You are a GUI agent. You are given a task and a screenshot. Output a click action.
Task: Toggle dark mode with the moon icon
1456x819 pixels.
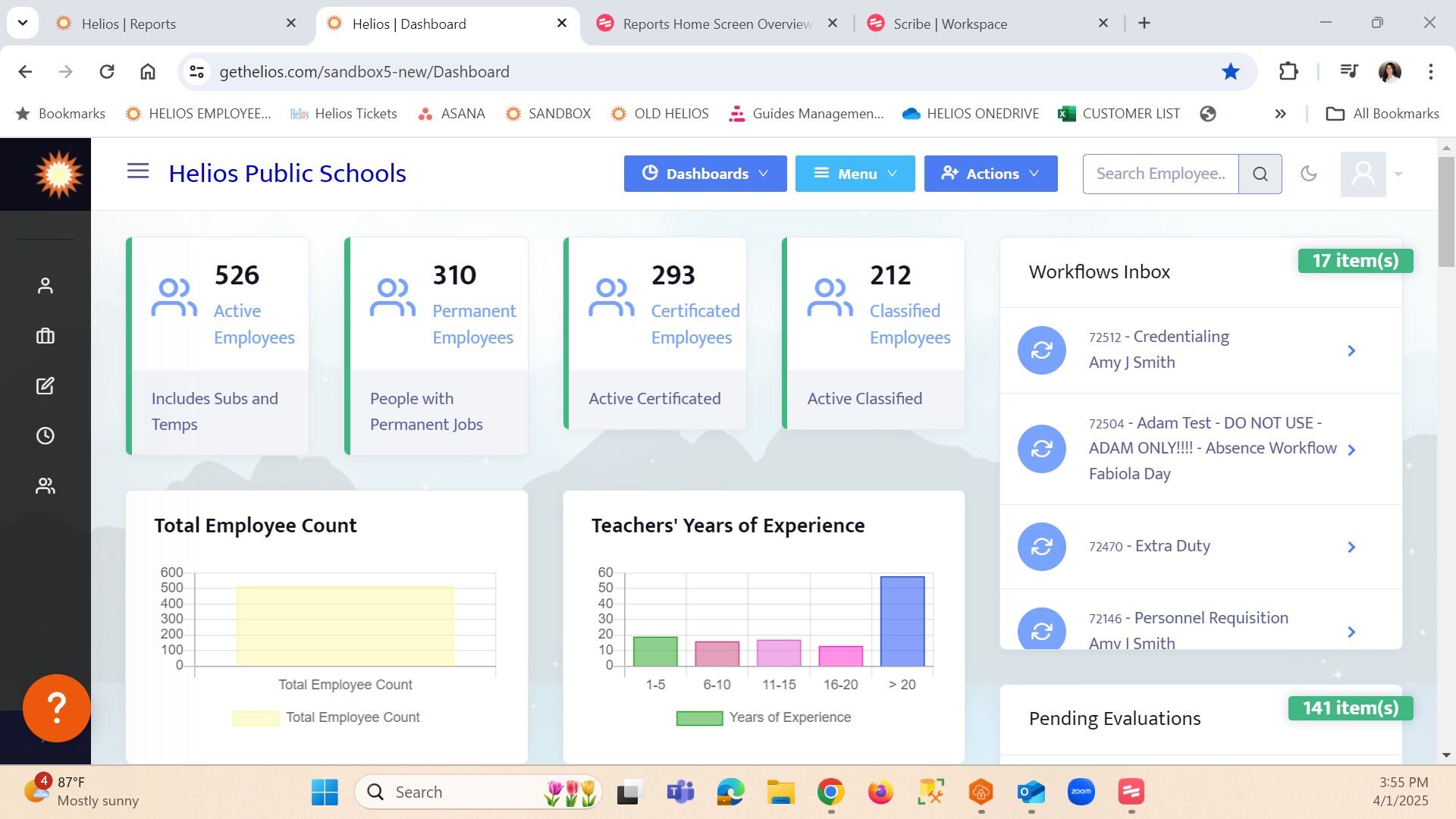[x=1308, y=174]
